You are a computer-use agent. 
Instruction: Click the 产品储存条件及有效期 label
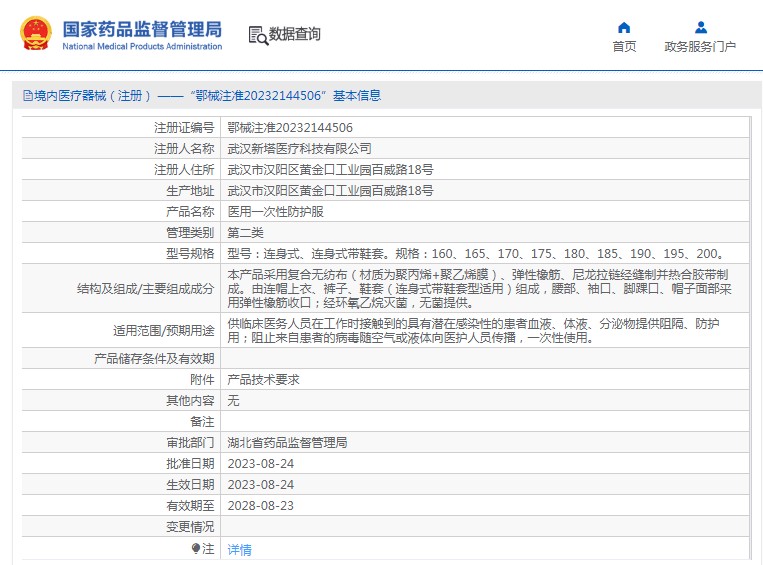click(154, 359)
